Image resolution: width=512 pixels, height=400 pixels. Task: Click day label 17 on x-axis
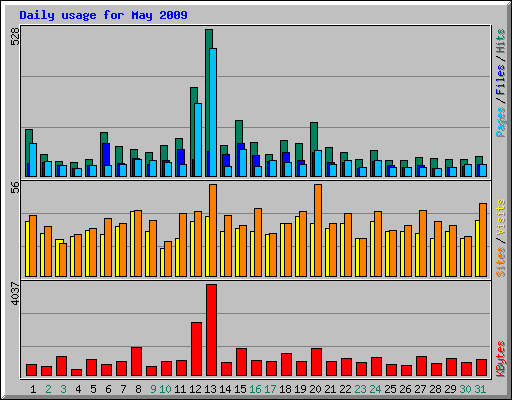[270, 389]
